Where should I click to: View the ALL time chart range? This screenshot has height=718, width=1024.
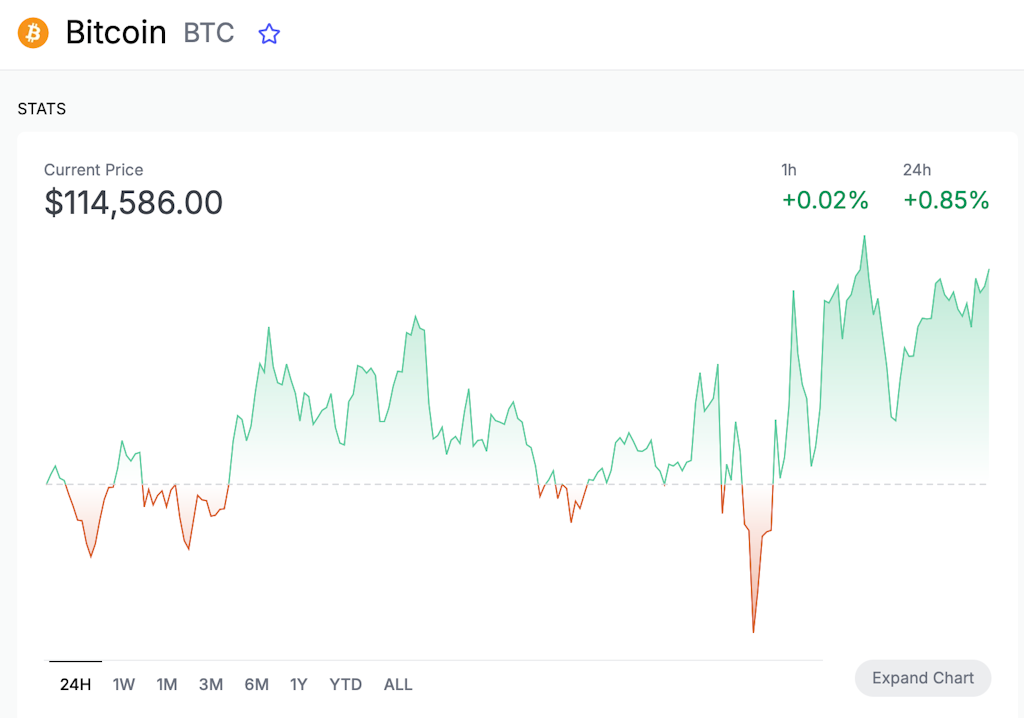click(398, 684)
